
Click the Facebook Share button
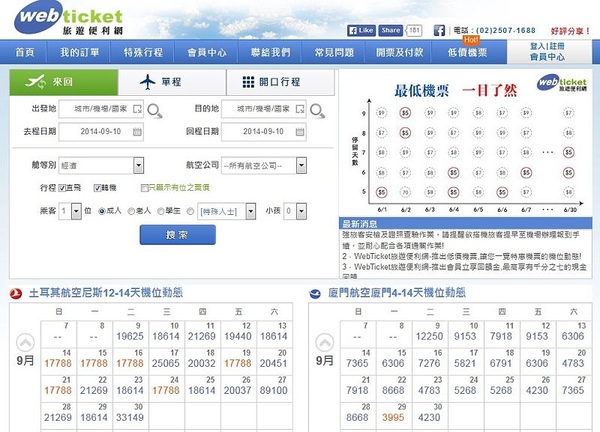[391, 31]
